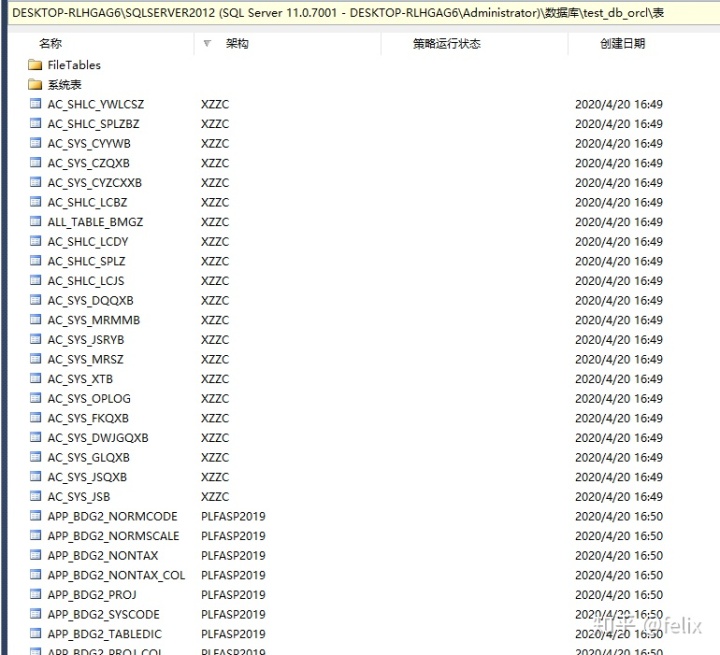The width and height of the screenshot is (720, 655).
Task: Select table name APP_BDG2_NONTAX
Action: [x=103, y=556]
